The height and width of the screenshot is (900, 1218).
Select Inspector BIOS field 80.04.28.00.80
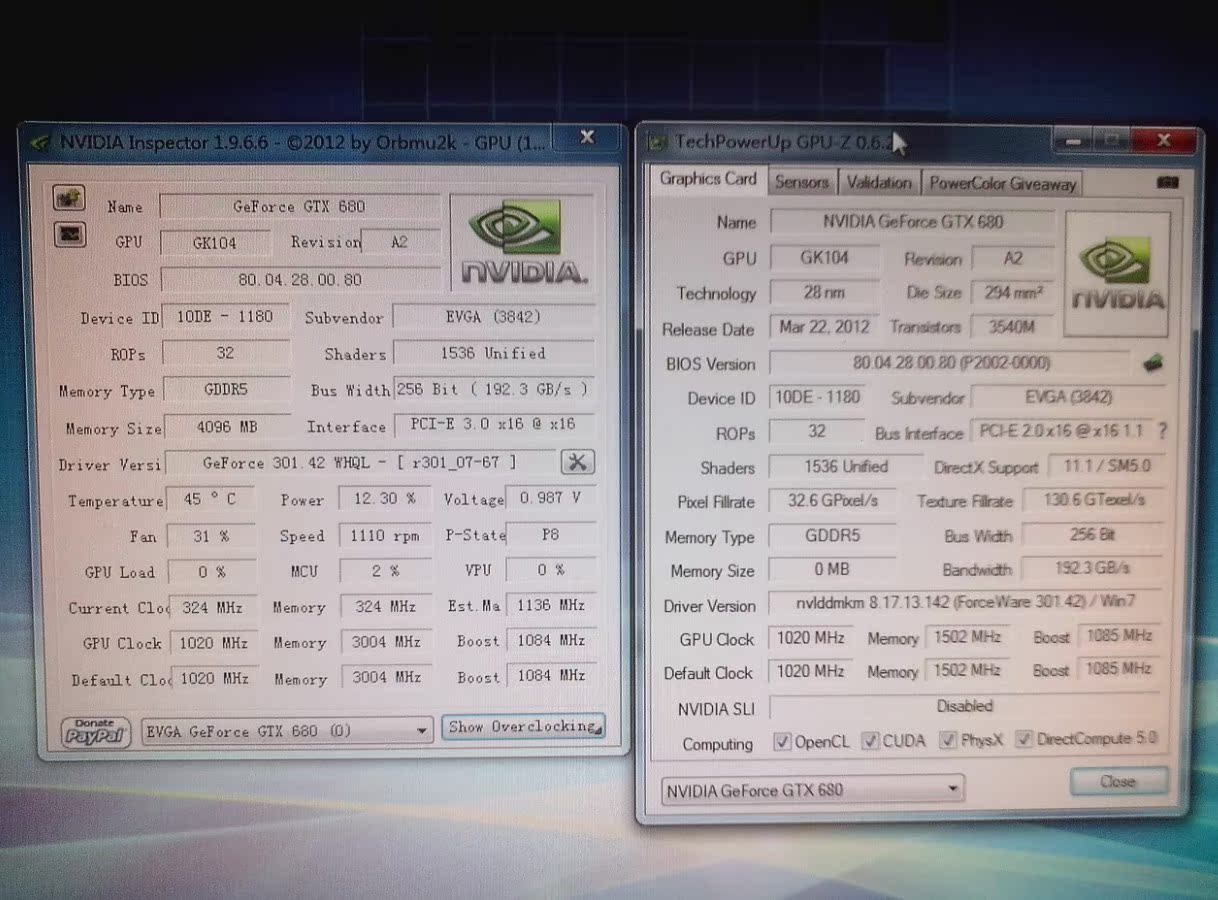tap(300, 280)
